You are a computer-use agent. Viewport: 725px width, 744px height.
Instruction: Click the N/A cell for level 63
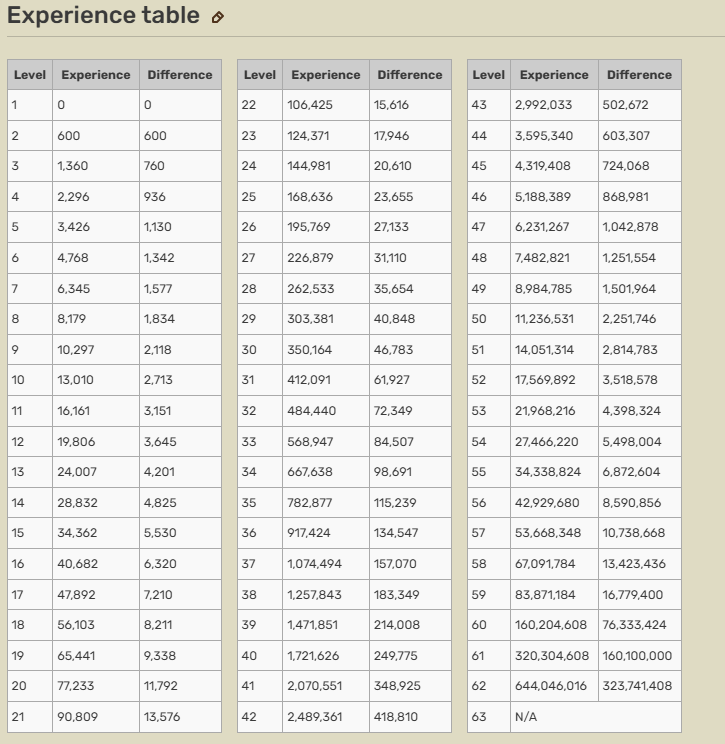[x=595, y=717]
